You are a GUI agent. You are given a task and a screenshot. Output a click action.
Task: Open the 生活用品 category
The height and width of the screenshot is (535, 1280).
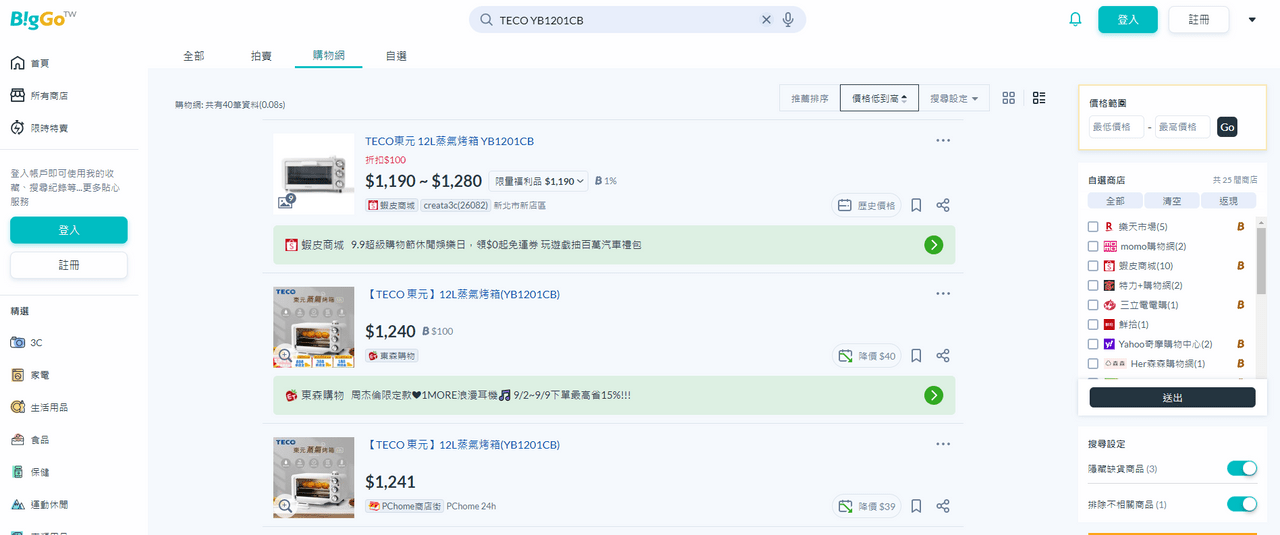pyautogui.click(x=39, y=407)
